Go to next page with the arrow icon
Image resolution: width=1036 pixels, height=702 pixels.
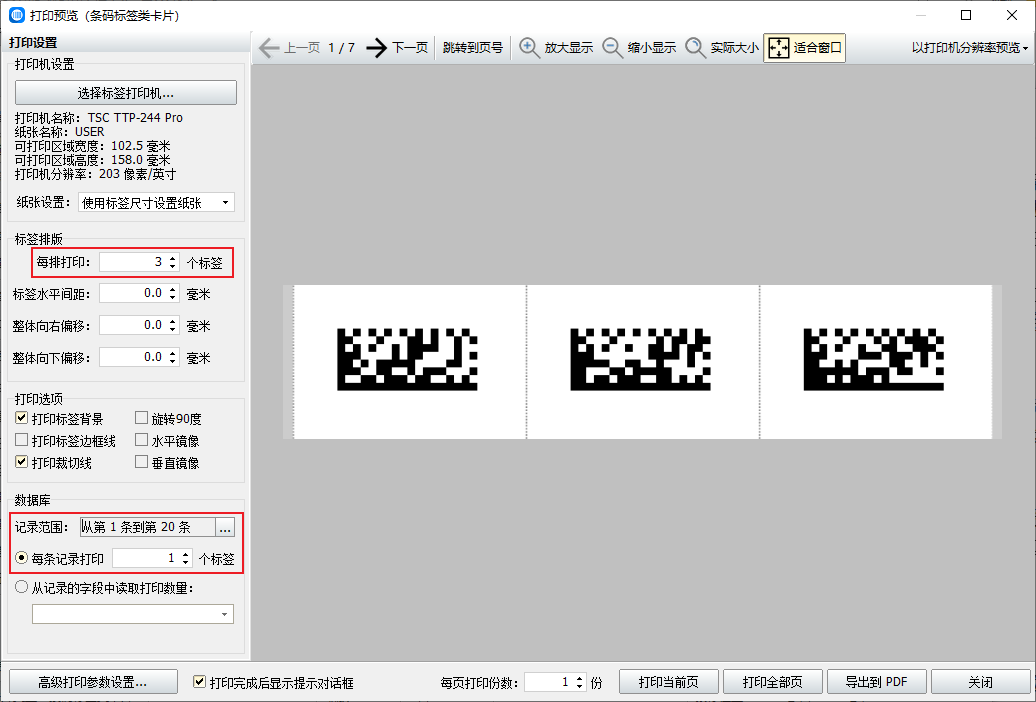click(375, 46)
